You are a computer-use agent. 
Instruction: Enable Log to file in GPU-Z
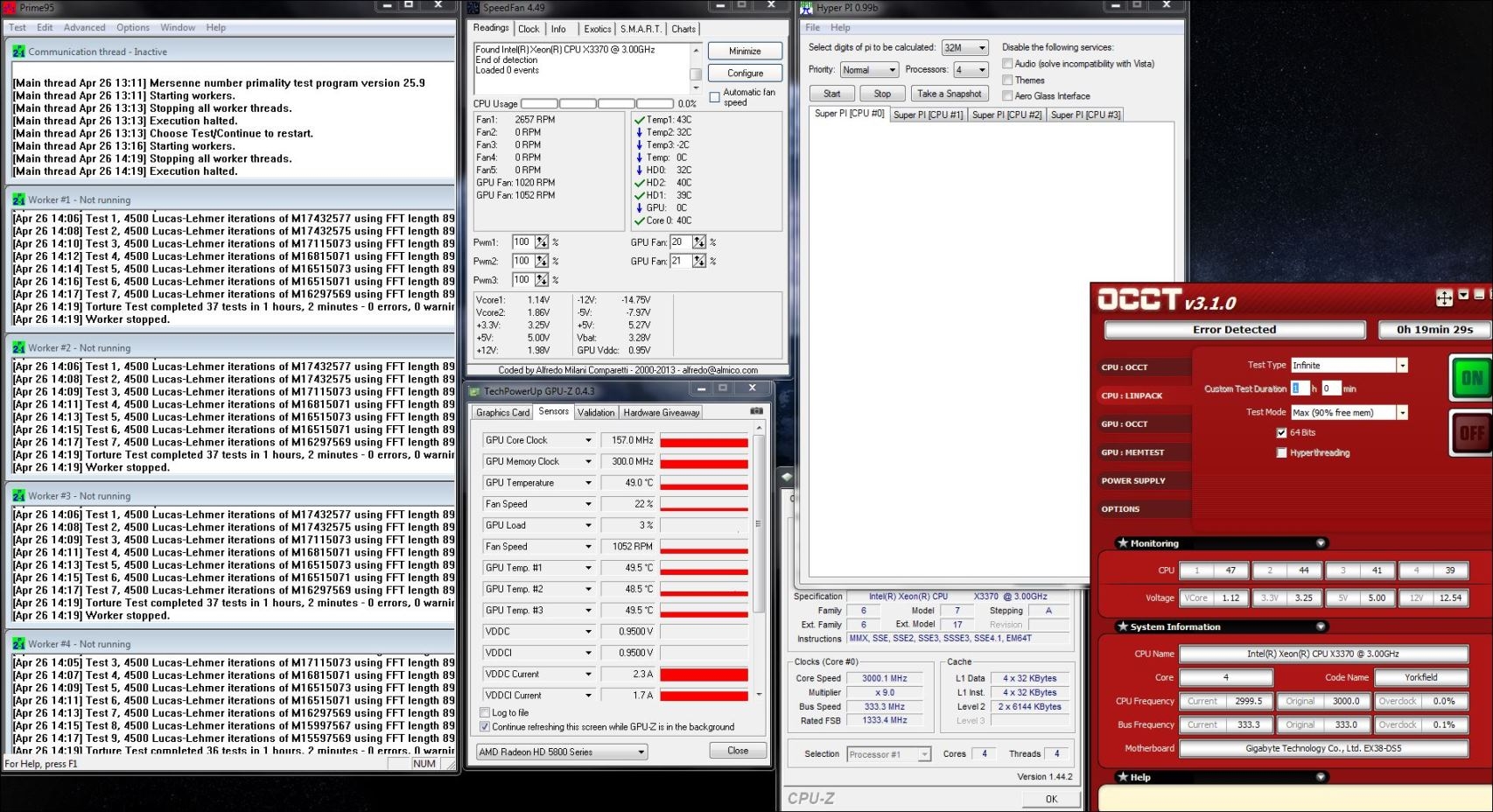[485, 712]
